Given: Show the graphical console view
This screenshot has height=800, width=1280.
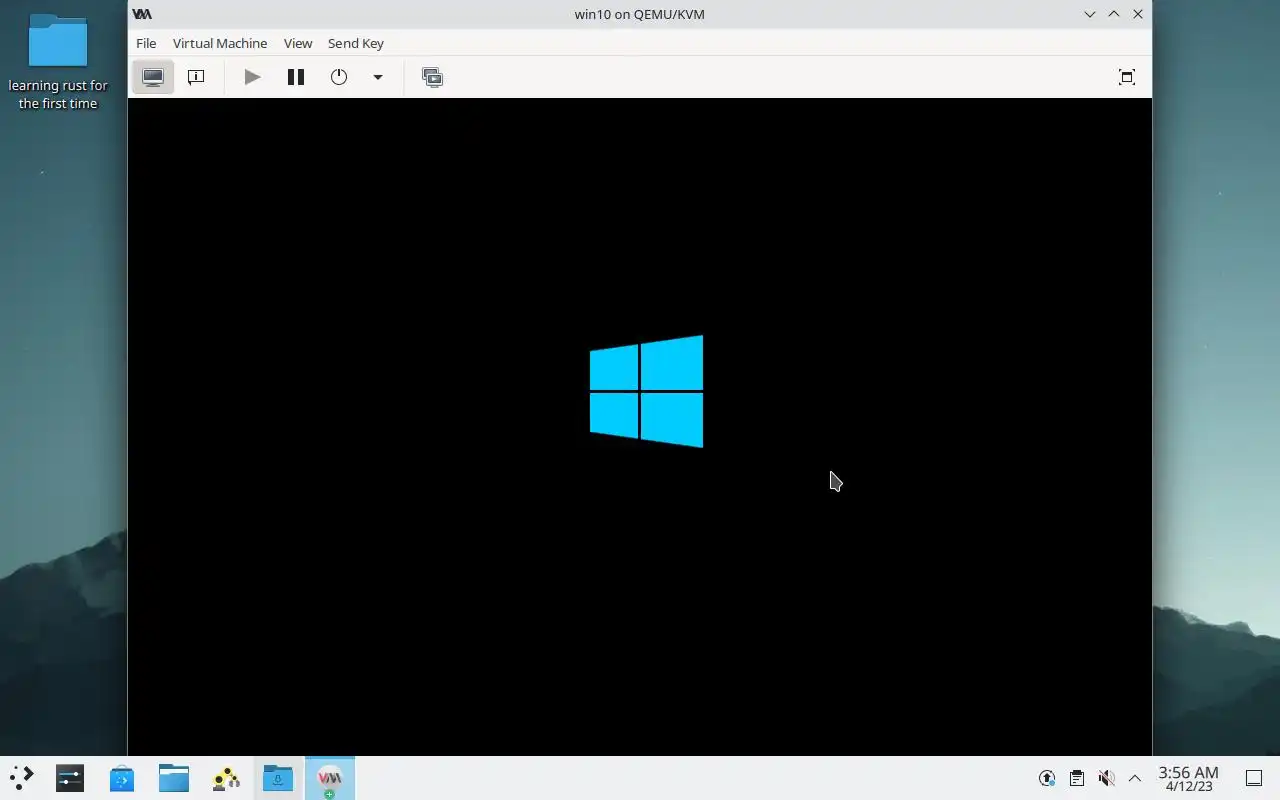Looking at the screenshot, I should (x=153, y=77).
